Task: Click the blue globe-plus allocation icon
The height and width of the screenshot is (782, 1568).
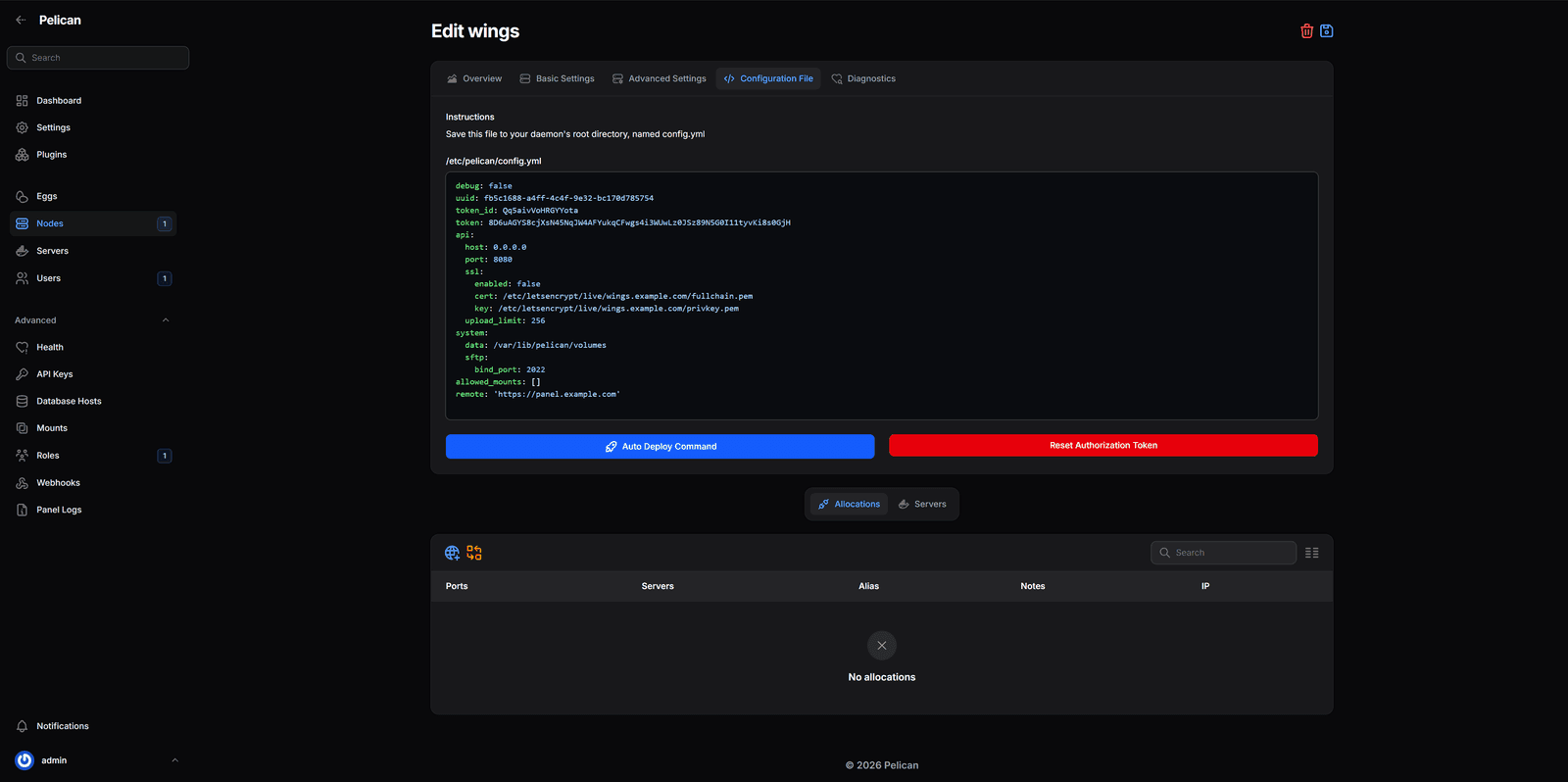Action: [452, 553]
